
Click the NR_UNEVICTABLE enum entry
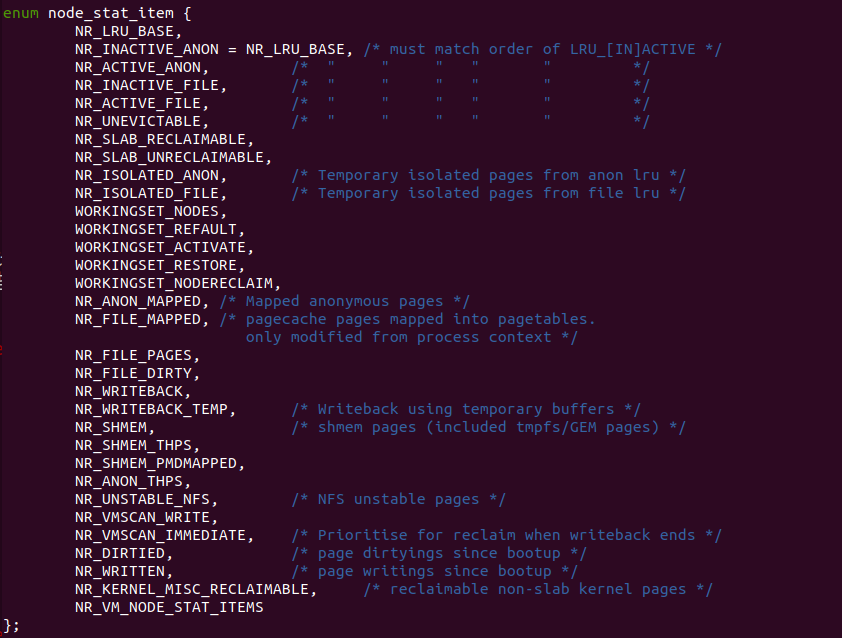click(x=138, y=121)
